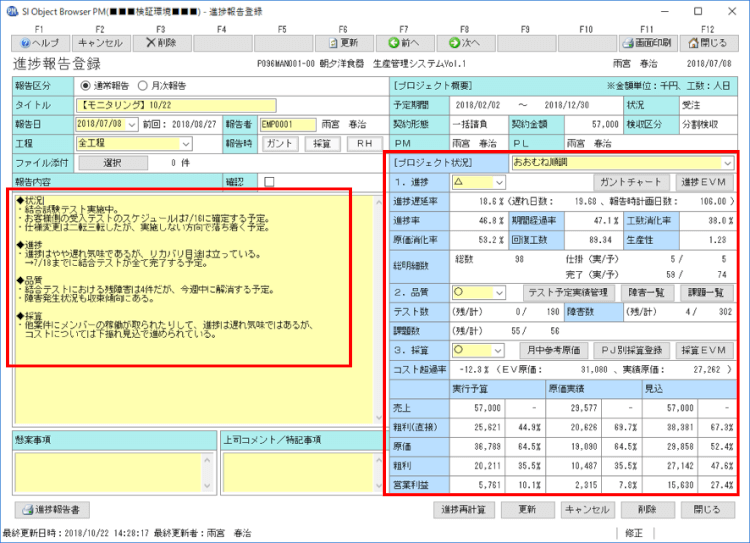Screen dimensions: 750x543
Task: Go to previous record with 前へ
Action: click(x=404, y=43)
